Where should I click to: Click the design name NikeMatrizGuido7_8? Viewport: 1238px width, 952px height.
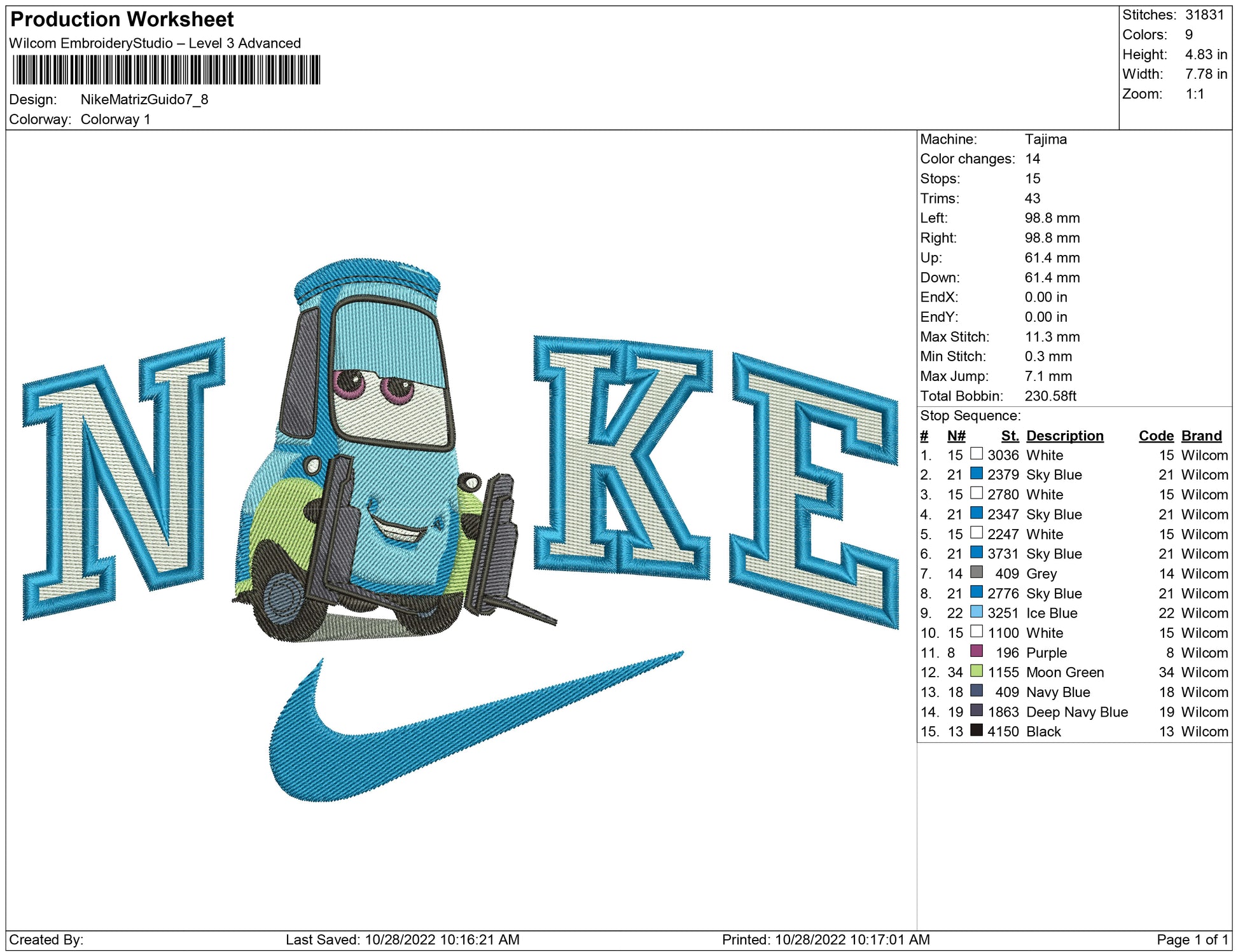click(x=144, y=99)
